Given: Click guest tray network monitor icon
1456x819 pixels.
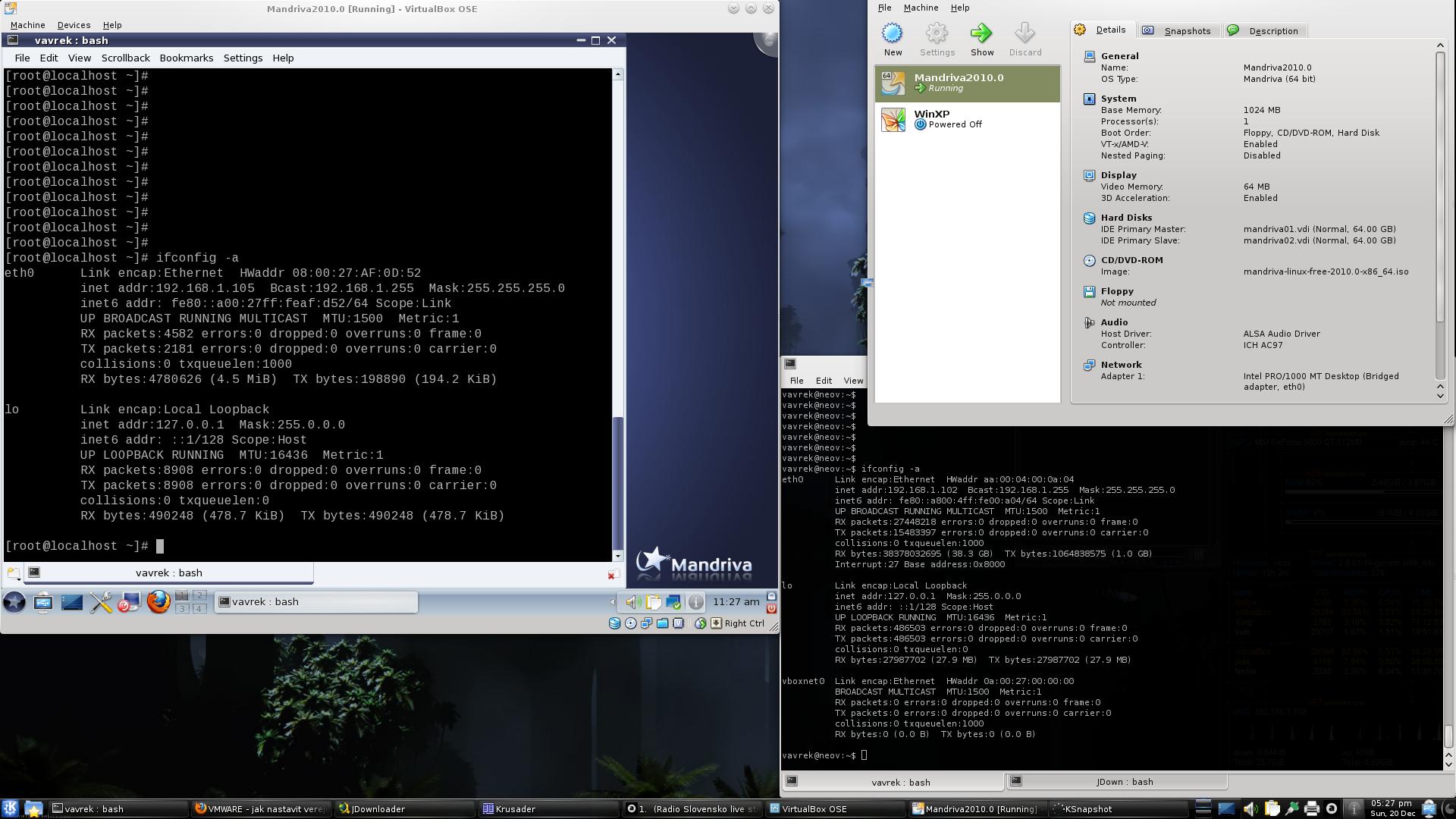Looking at the screenshot, I should click(673, 602).
